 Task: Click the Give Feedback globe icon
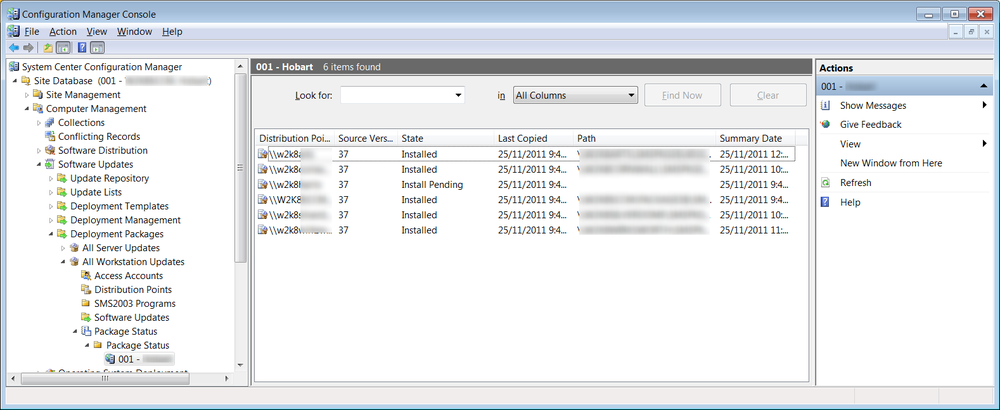pyautogui.click(x=825, y=124)
